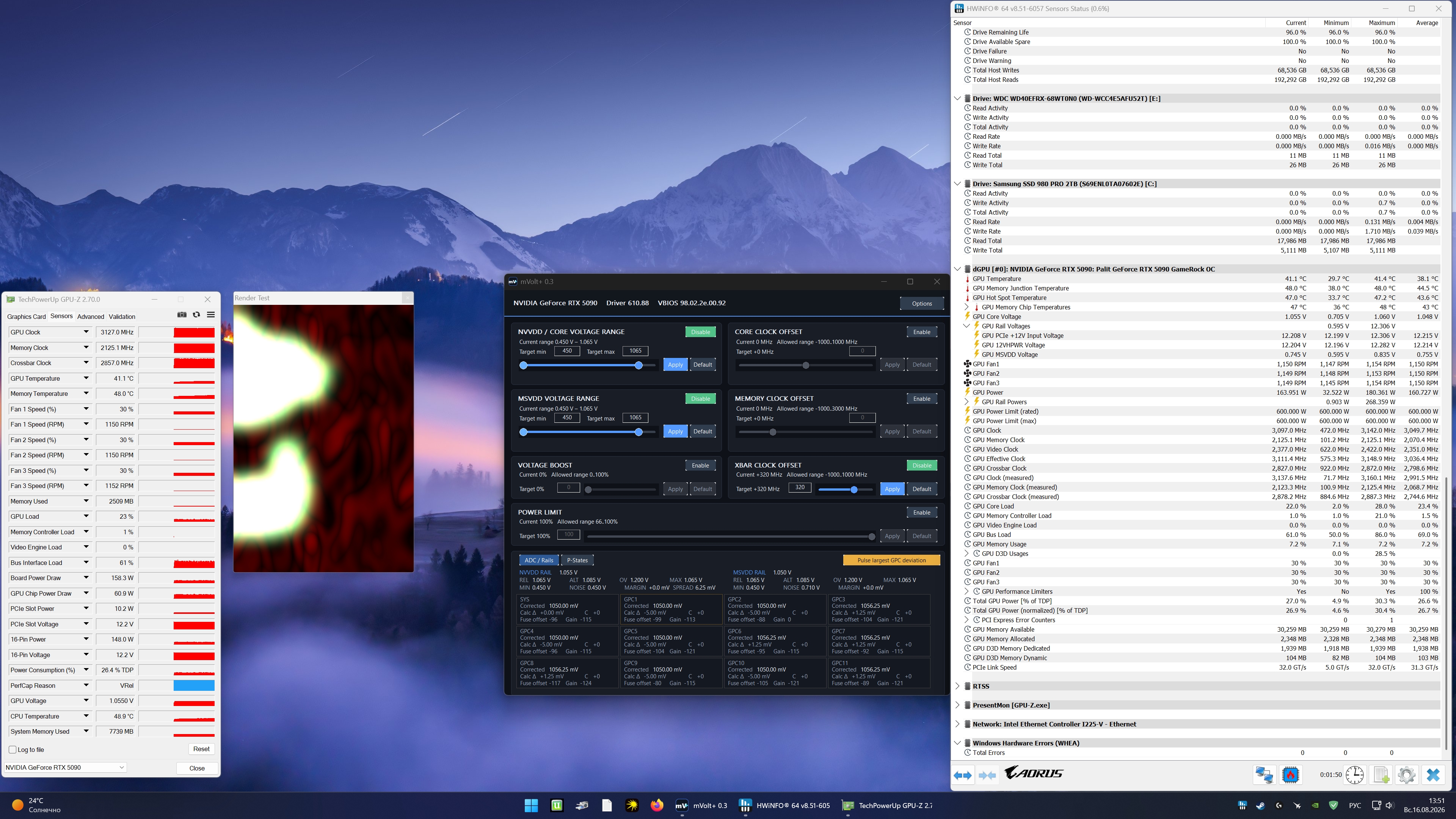The height and width of the screenshot is (819, 1456).
Task: Start logging with HWiNFO sheet-plus icon
Action: coord(1381,774)
